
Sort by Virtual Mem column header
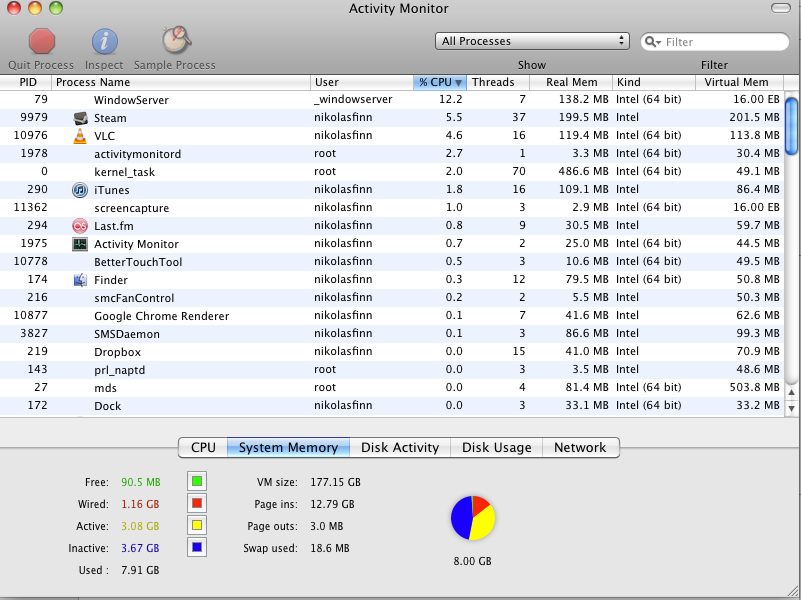739,82
